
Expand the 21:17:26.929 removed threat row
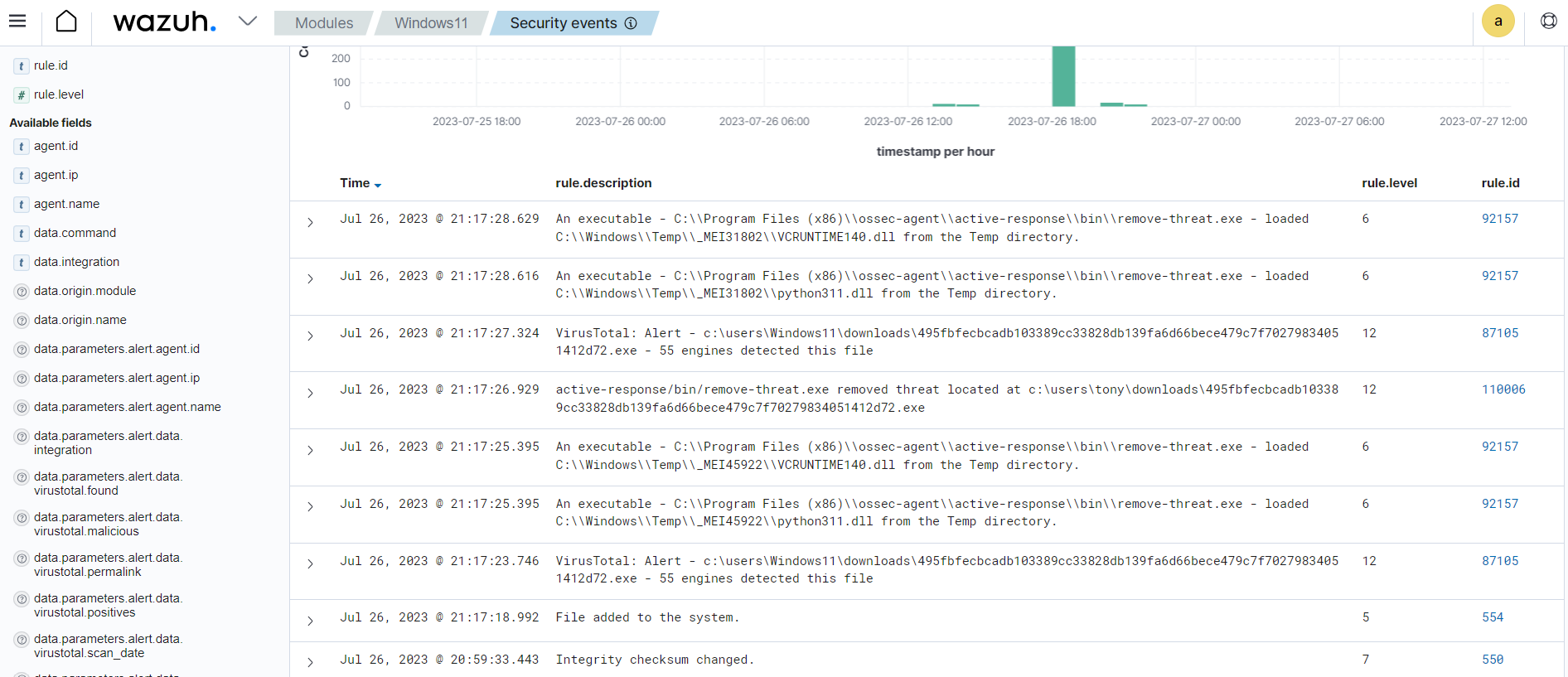coord(310,393)
